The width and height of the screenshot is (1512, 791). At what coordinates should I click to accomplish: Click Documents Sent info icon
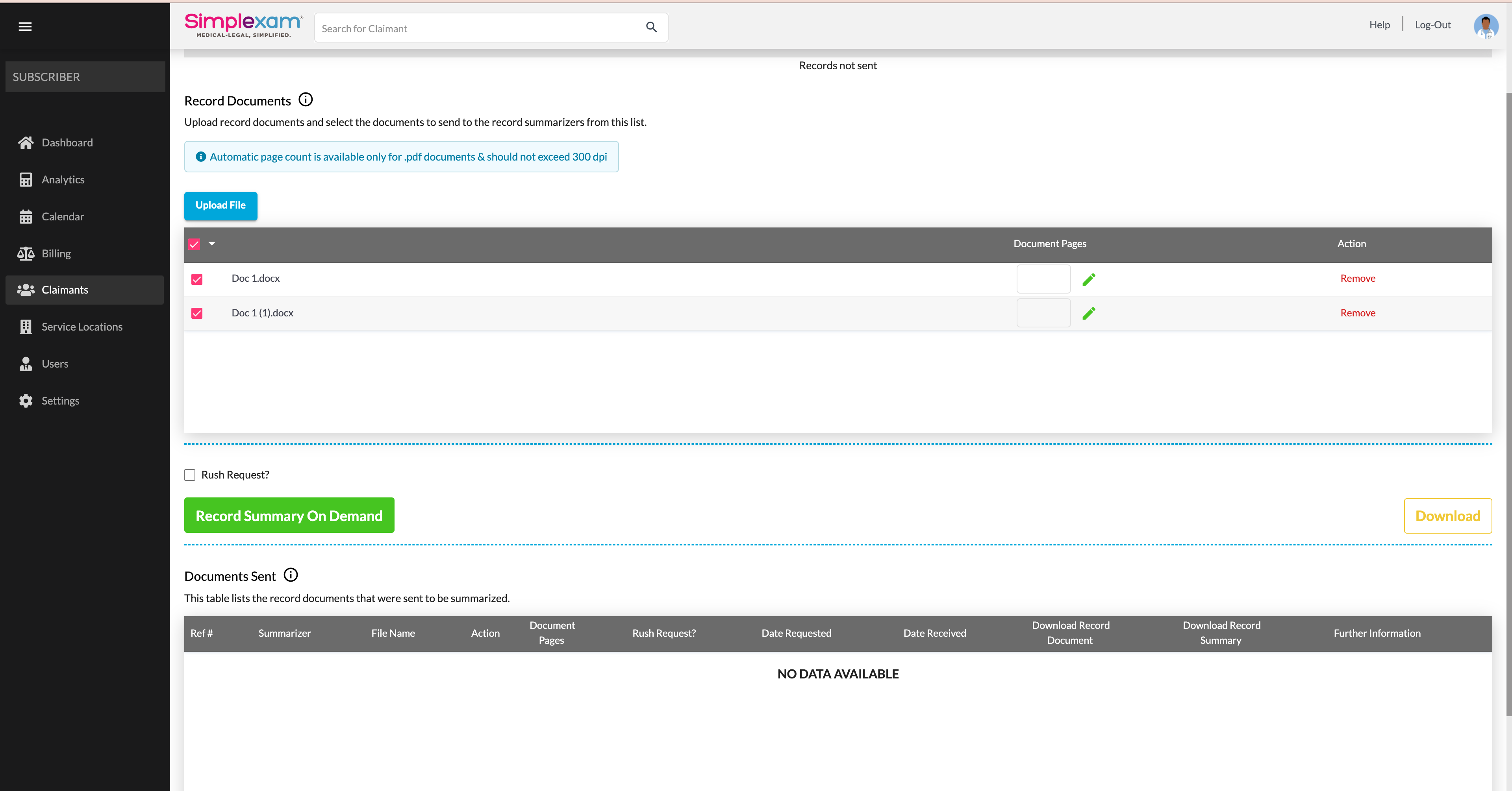(291, 575)
